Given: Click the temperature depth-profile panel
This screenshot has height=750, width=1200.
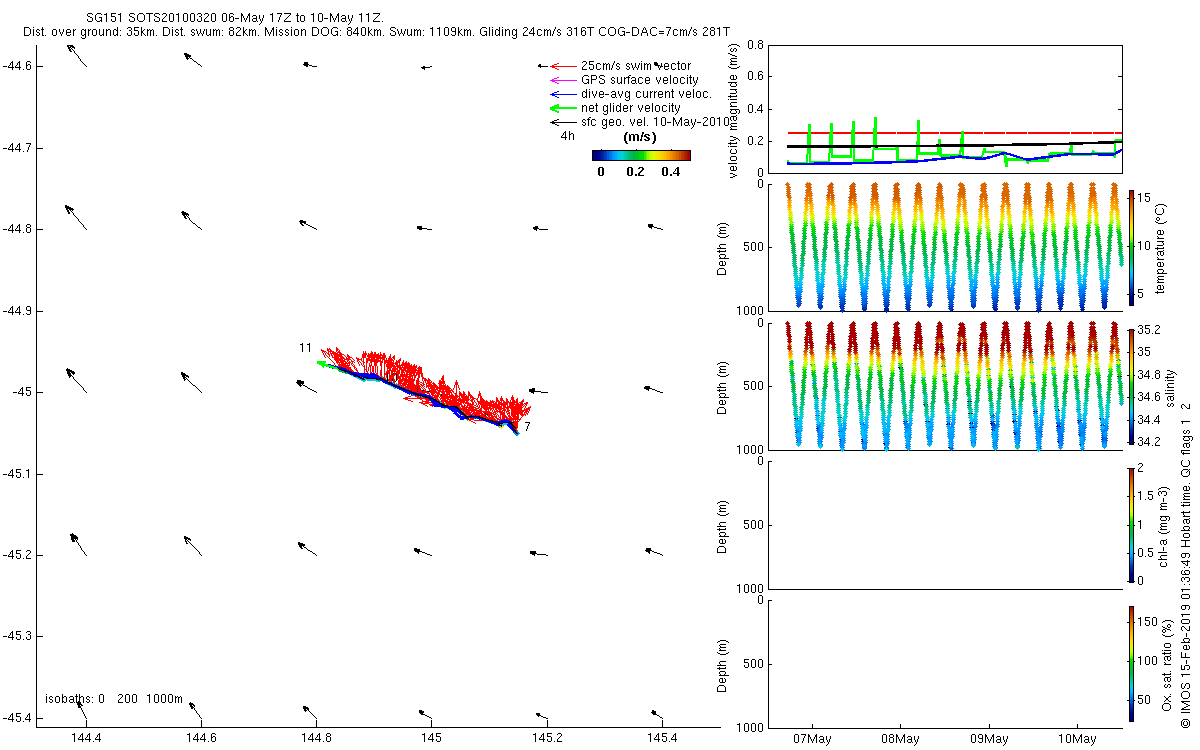Looking at the screenshot, I should coord(945,247).
